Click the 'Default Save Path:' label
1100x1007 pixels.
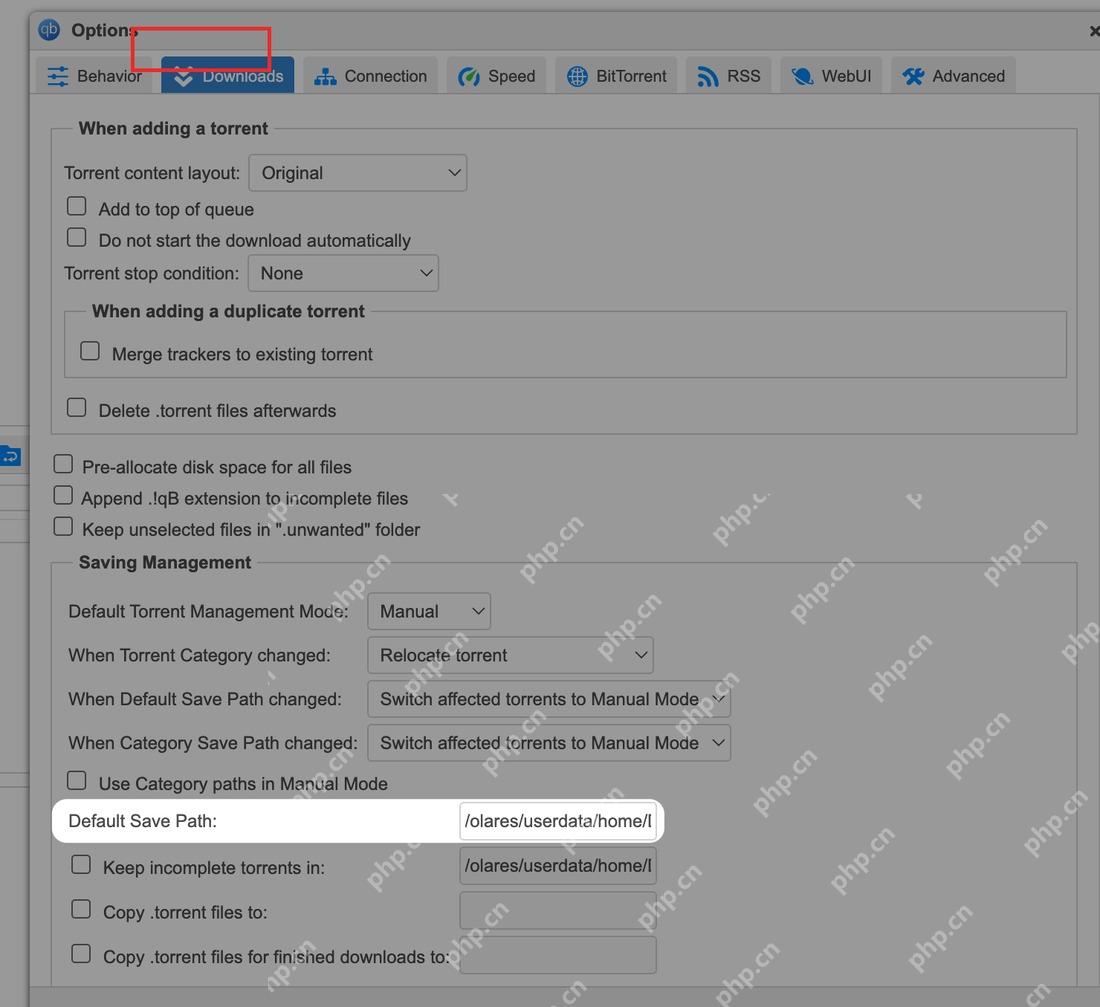pos(142,821)
